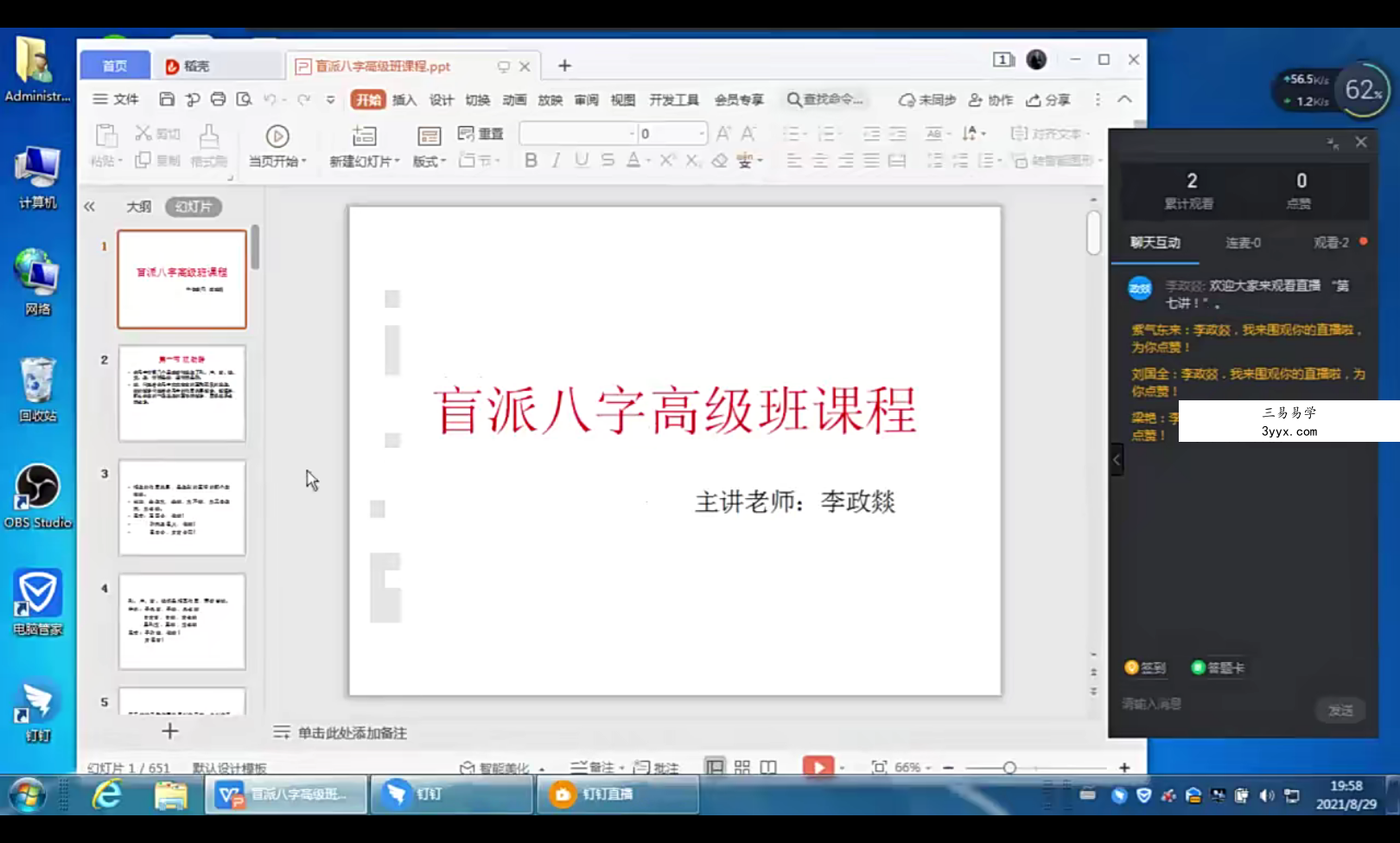The image size is (1400, 843).
Task: Switch to slide sorter view icon
Action: (742, 767)
